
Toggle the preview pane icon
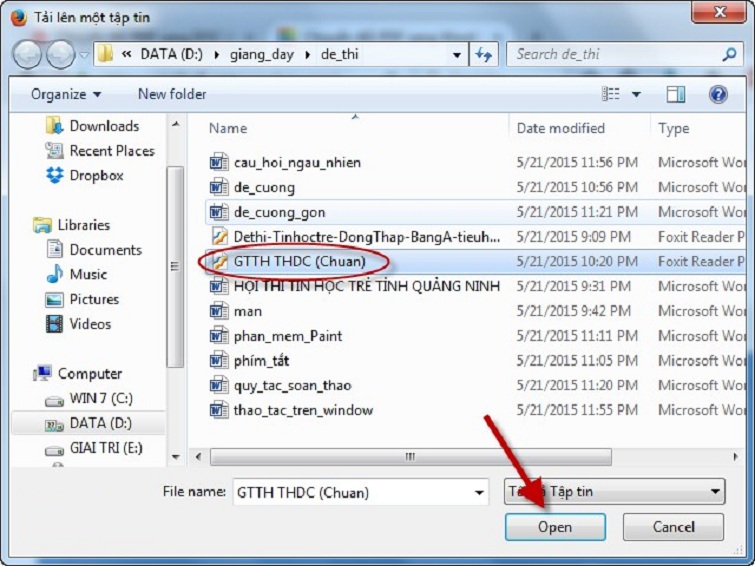[676, 94]
